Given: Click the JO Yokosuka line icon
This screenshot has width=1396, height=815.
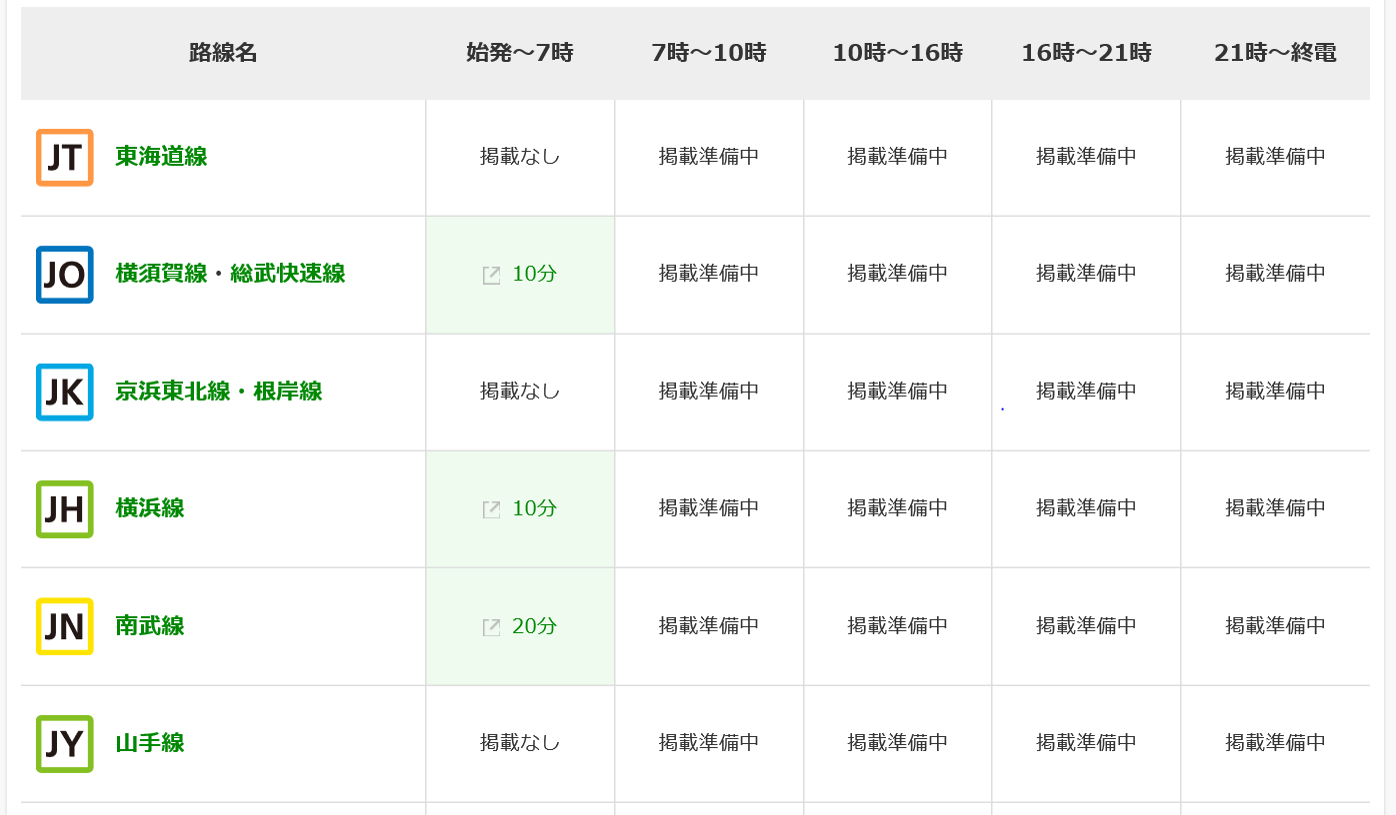Looking at the screenshot, I should [65, 274].
